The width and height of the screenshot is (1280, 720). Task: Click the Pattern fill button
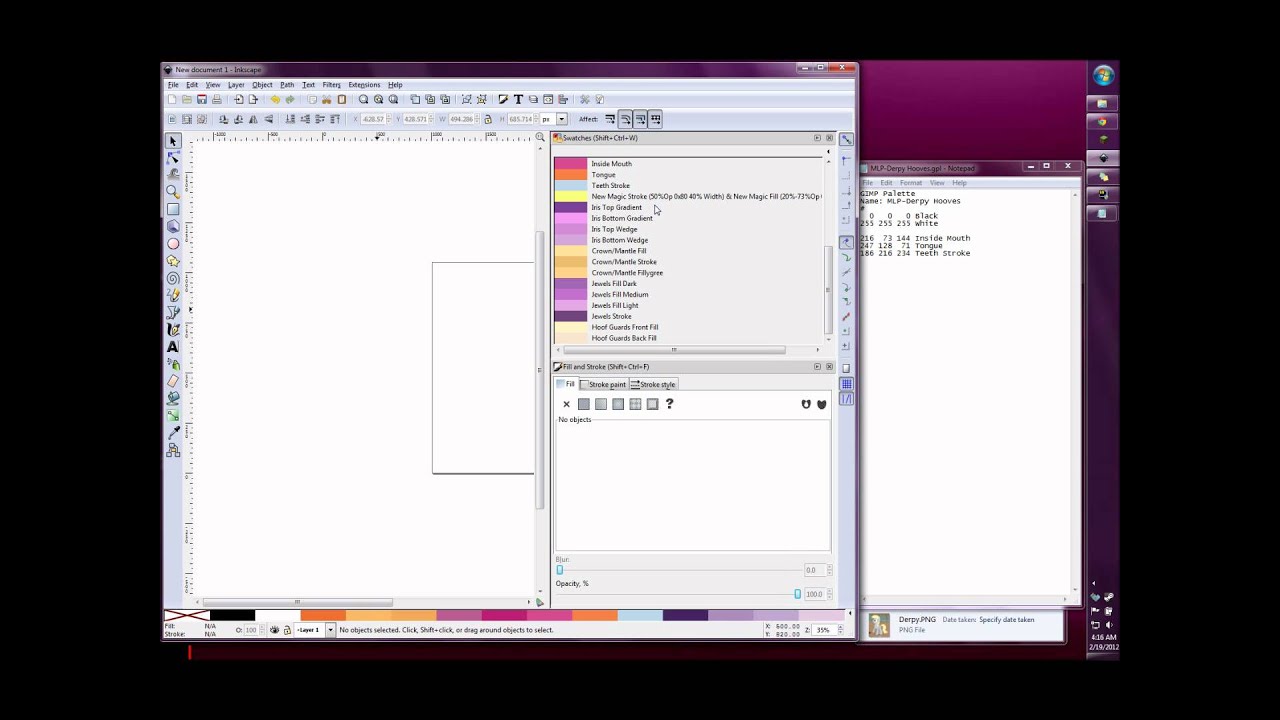(x=635, y=404)
